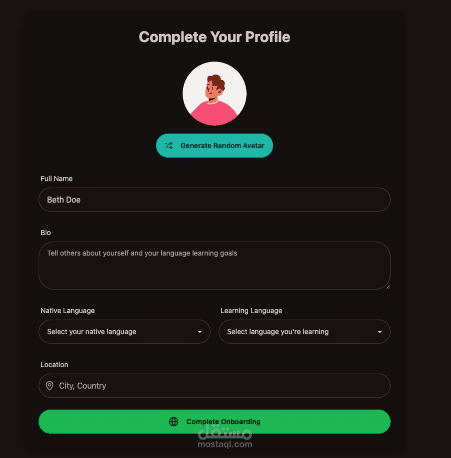This screenshot has height=458, width=451.
Task: Click the Location label
Action: (x=54, y=365)
